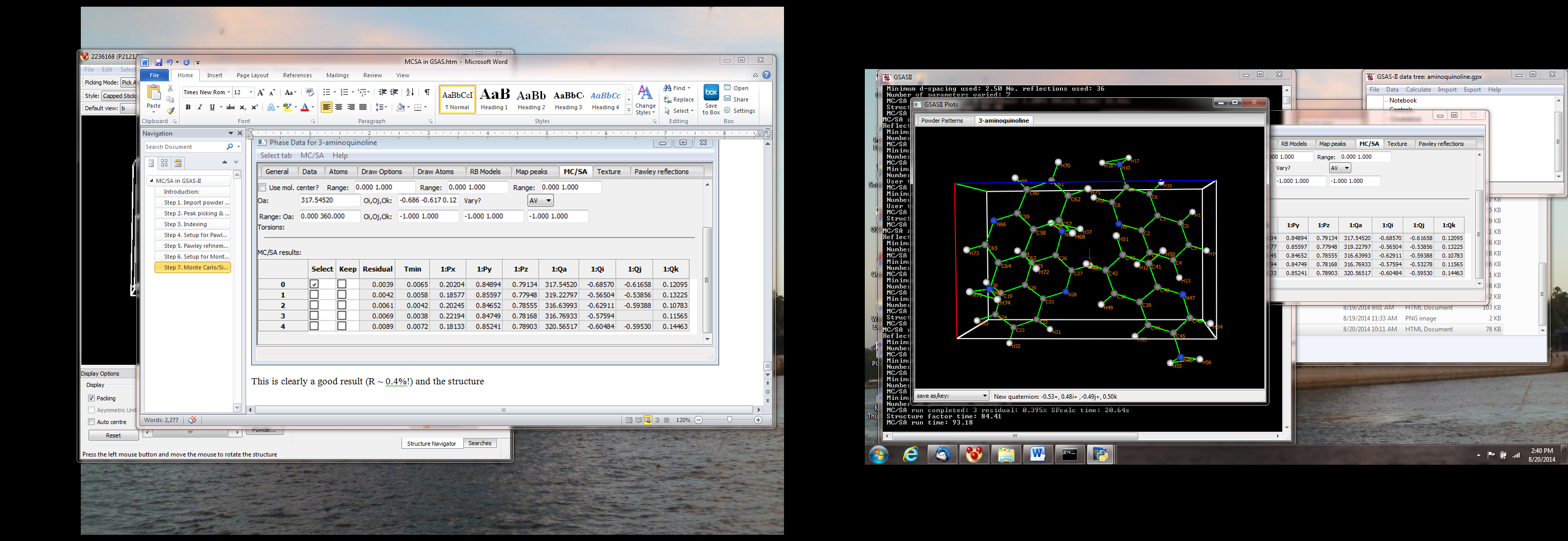Open Word File menu
1568x541 pixels.
click(154, 76)
